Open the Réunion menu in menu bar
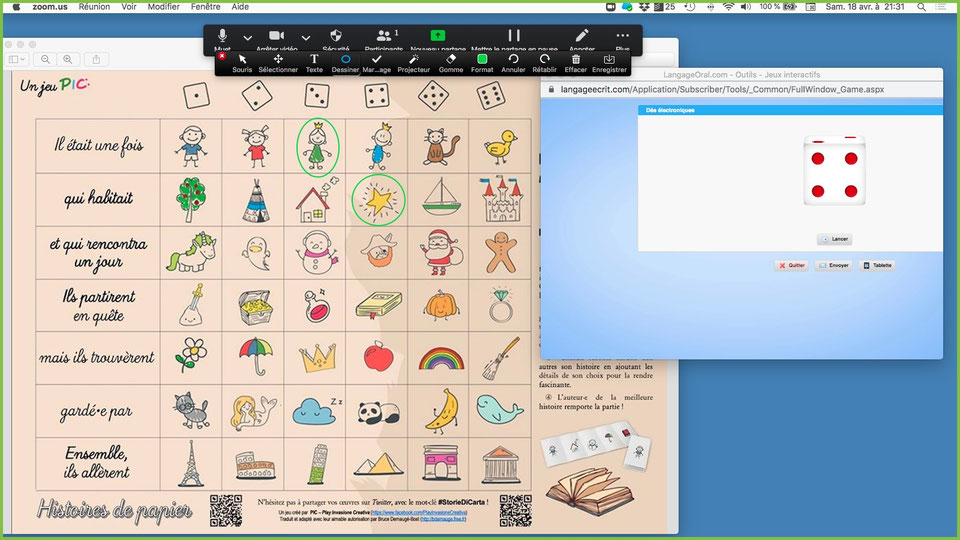This screenshot has width=960, height=540. click(x=94, y=6)
